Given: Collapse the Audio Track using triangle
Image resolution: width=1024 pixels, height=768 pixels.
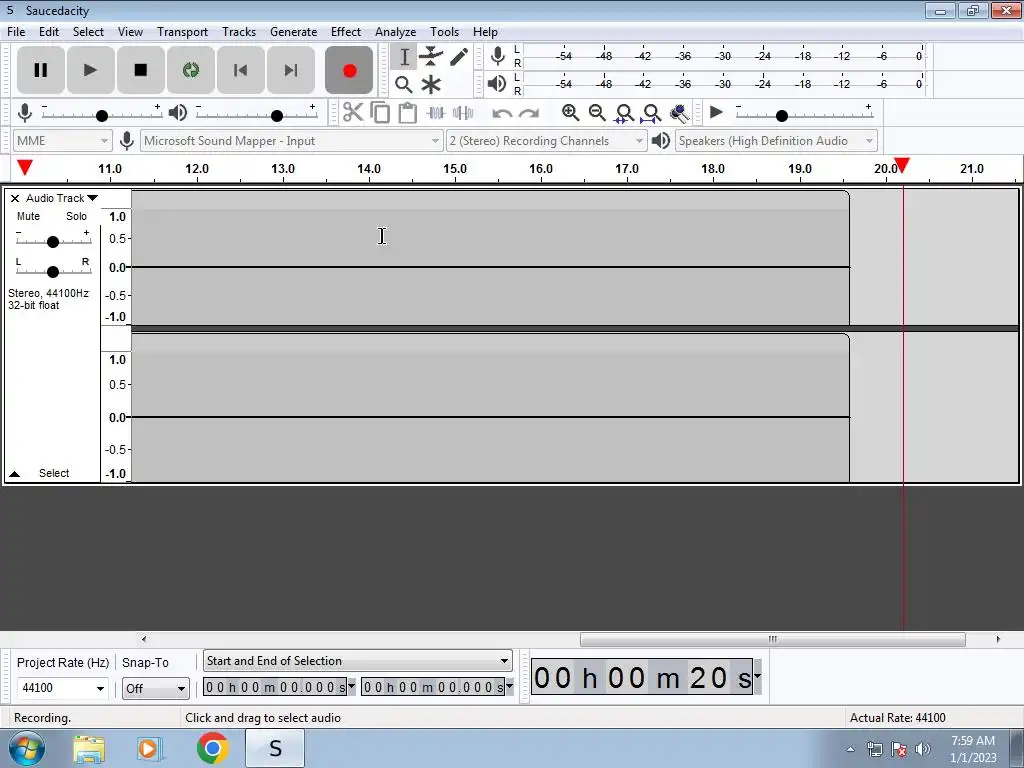Looking at the screenshot, I should click(x=14, y=473).
